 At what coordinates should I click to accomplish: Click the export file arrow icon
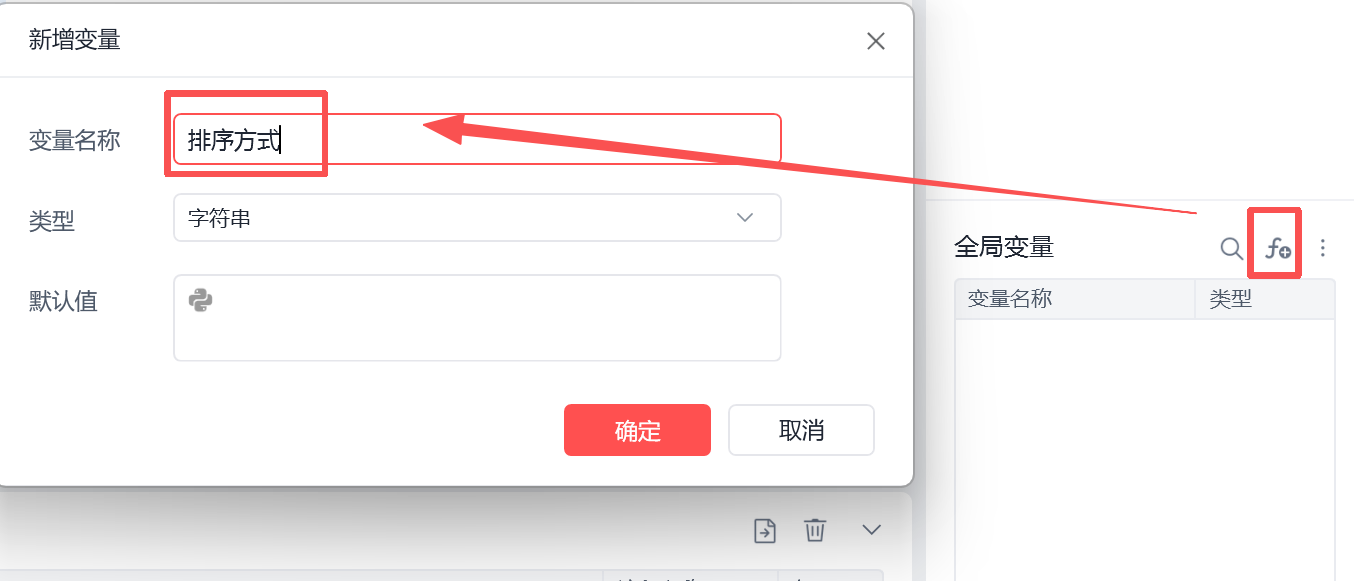[765, 530]
